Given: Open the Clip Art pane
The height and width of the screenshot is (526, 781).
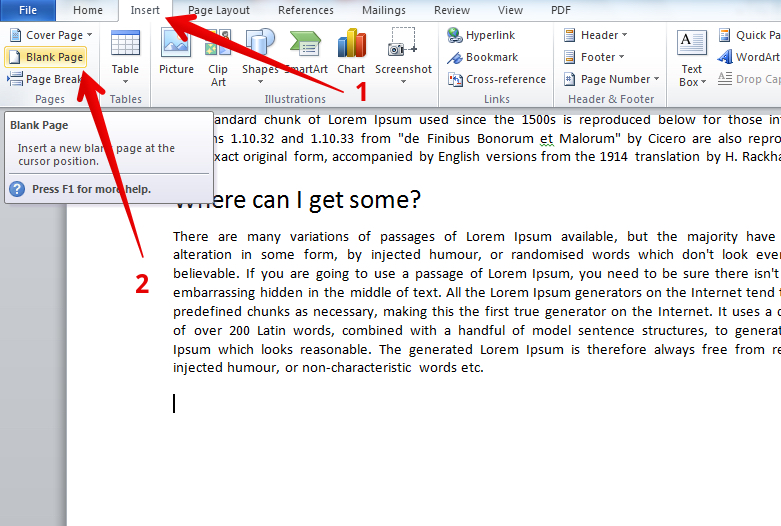Looking at the screenshot, I should coord(218,58).
